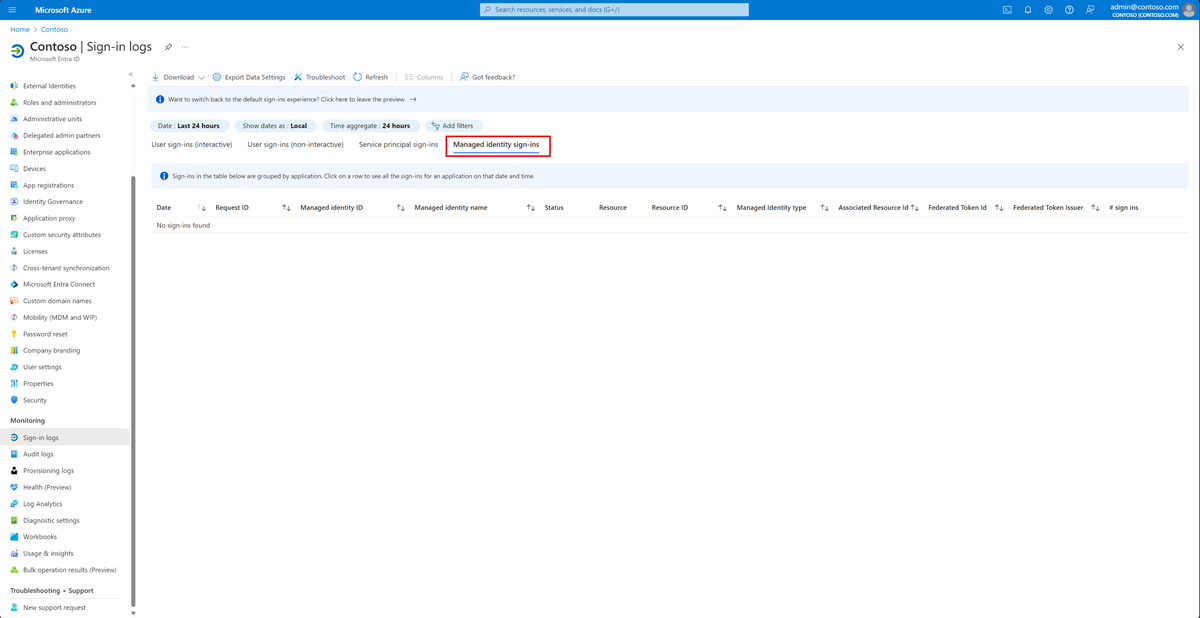Click the External Identities sidebar icon
1200x618 pixels.
coord(14,86)
